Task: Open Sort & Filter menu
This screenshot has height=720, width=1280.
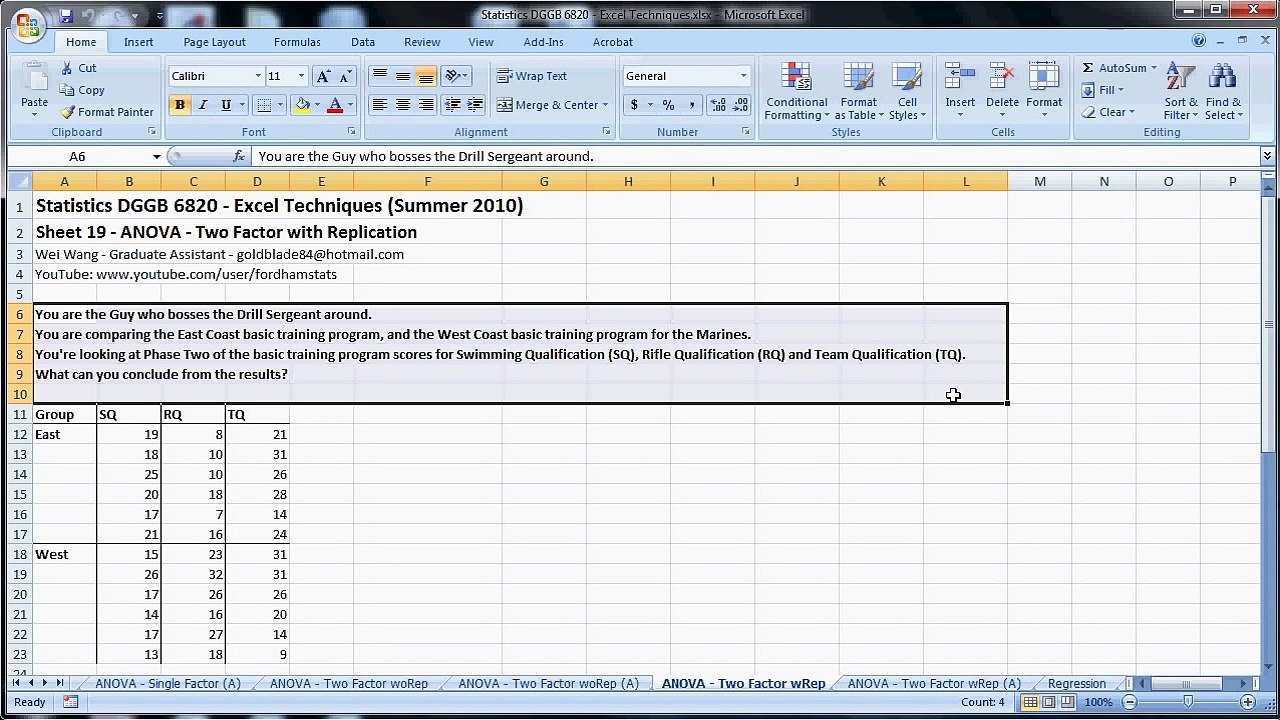Action: tap(1180, 92)
